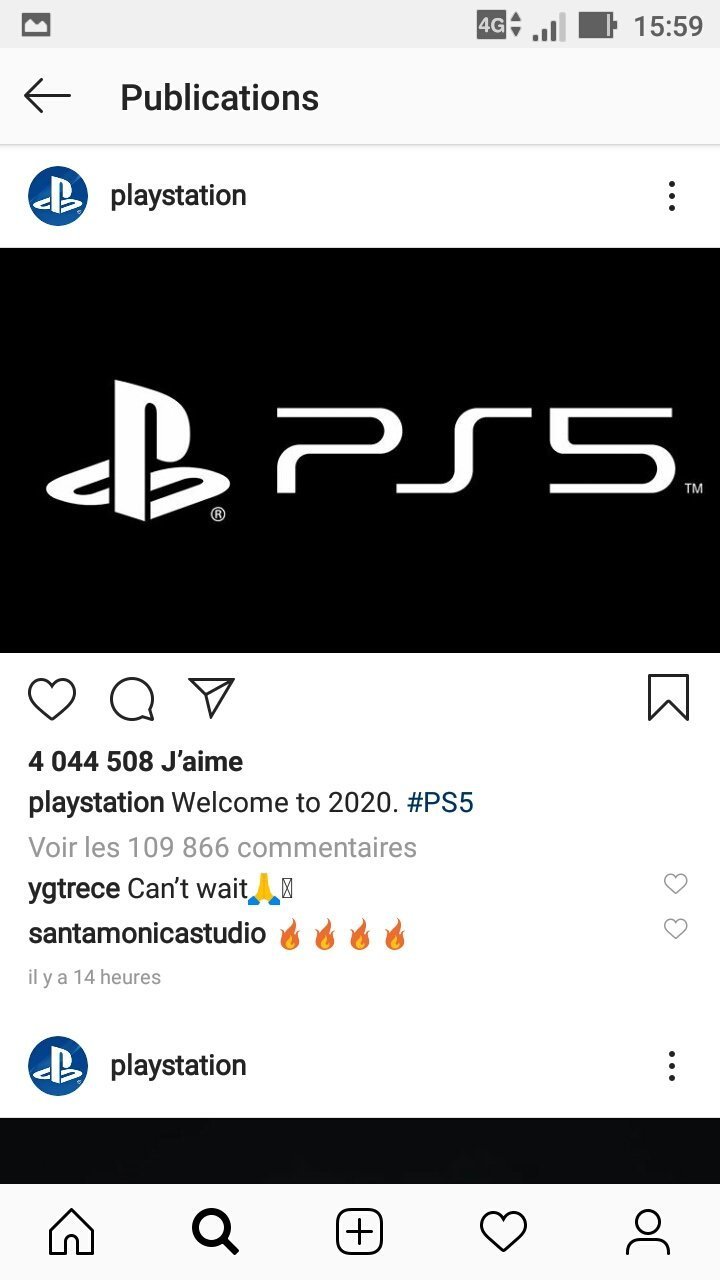Share the post with paper plane icon
The image size is (720, 1280).
[211, 698]
